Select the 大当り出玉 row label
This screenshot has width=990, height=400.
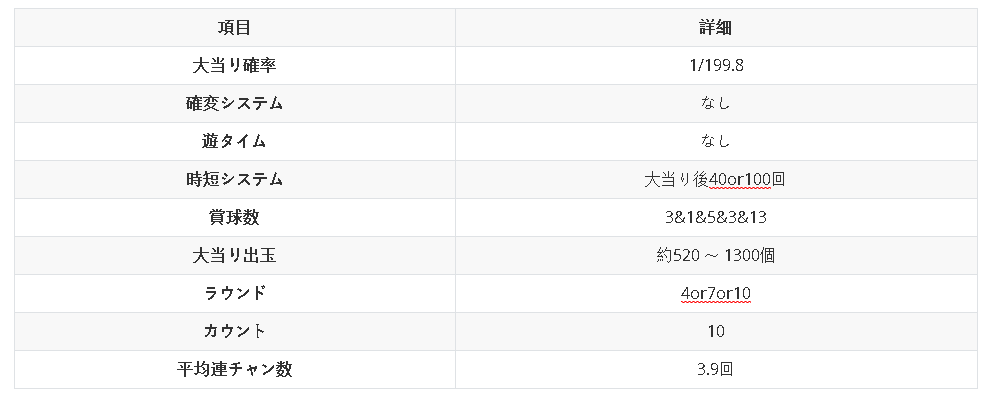pyautogui.click(x=234, y=256)
